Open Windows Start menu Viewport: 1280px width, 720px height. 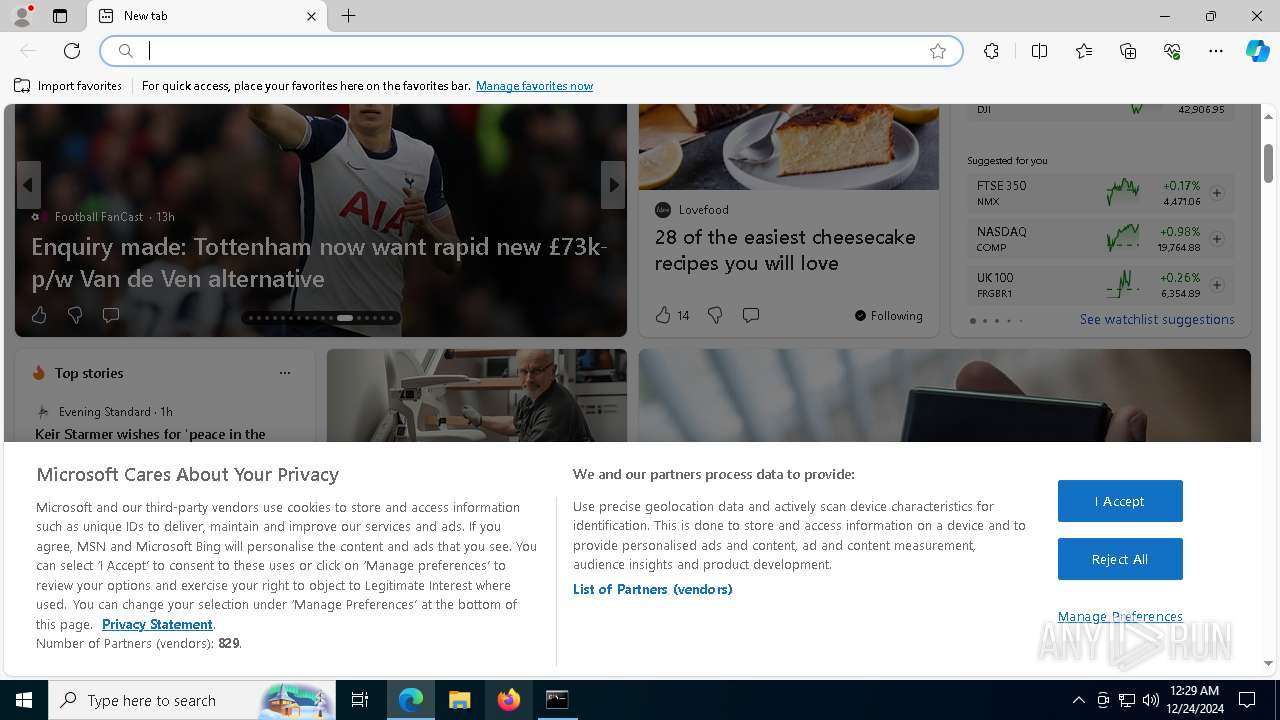click(24, 700)
